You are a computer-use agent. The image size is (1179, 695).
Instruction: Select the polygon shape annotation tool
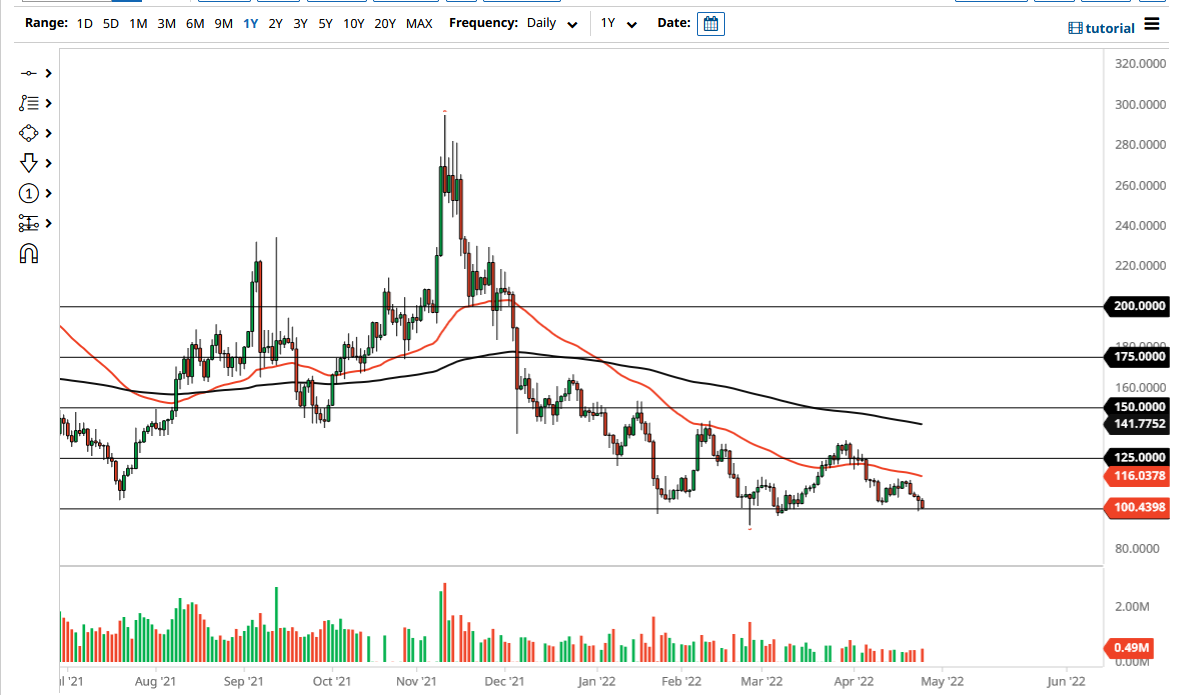(x=30, y=133)
